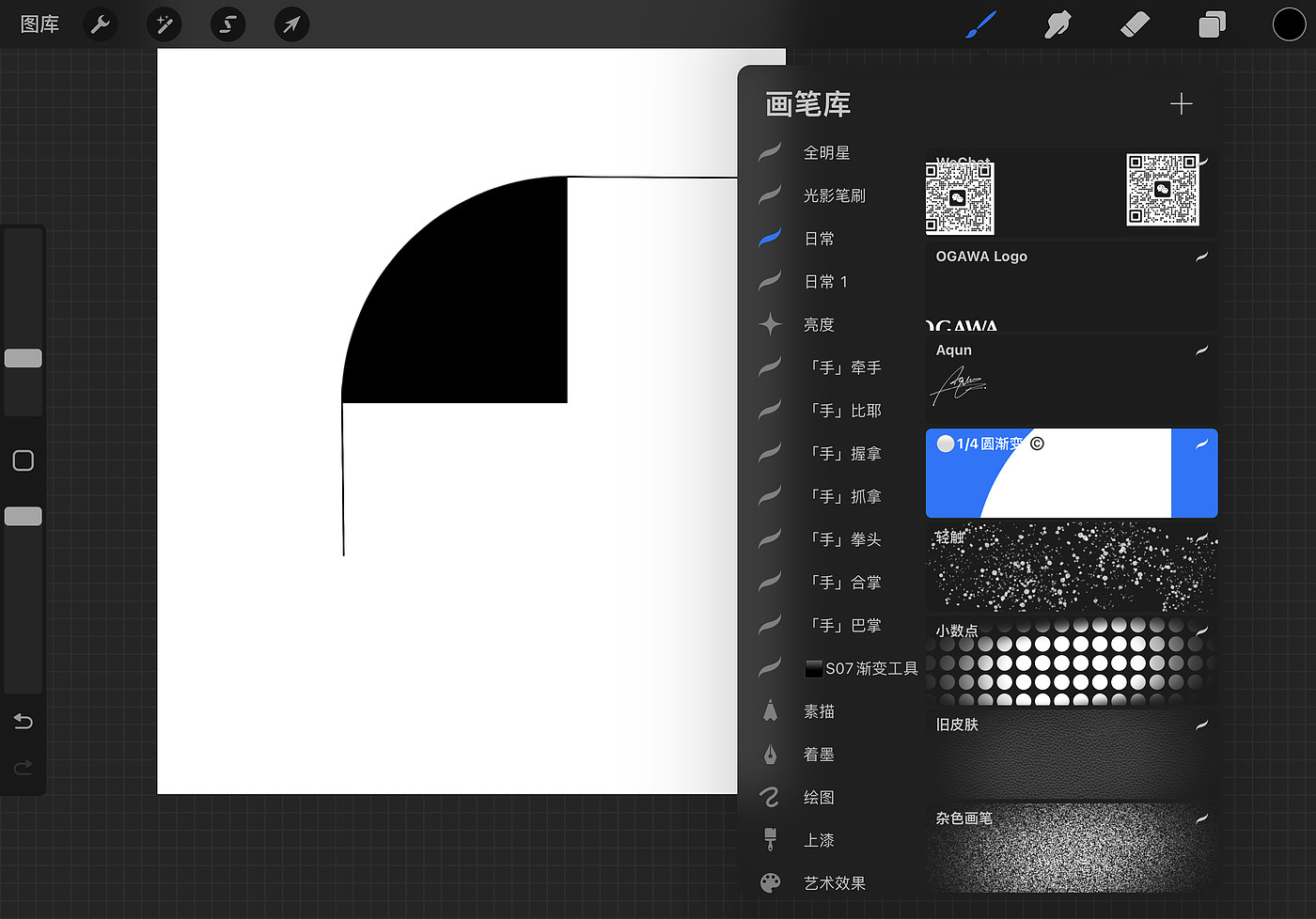The height and width of the screenshot is (919, 1316).
Task: Open the Adjustments magic wand menu
Action: [x=164, y=24]
